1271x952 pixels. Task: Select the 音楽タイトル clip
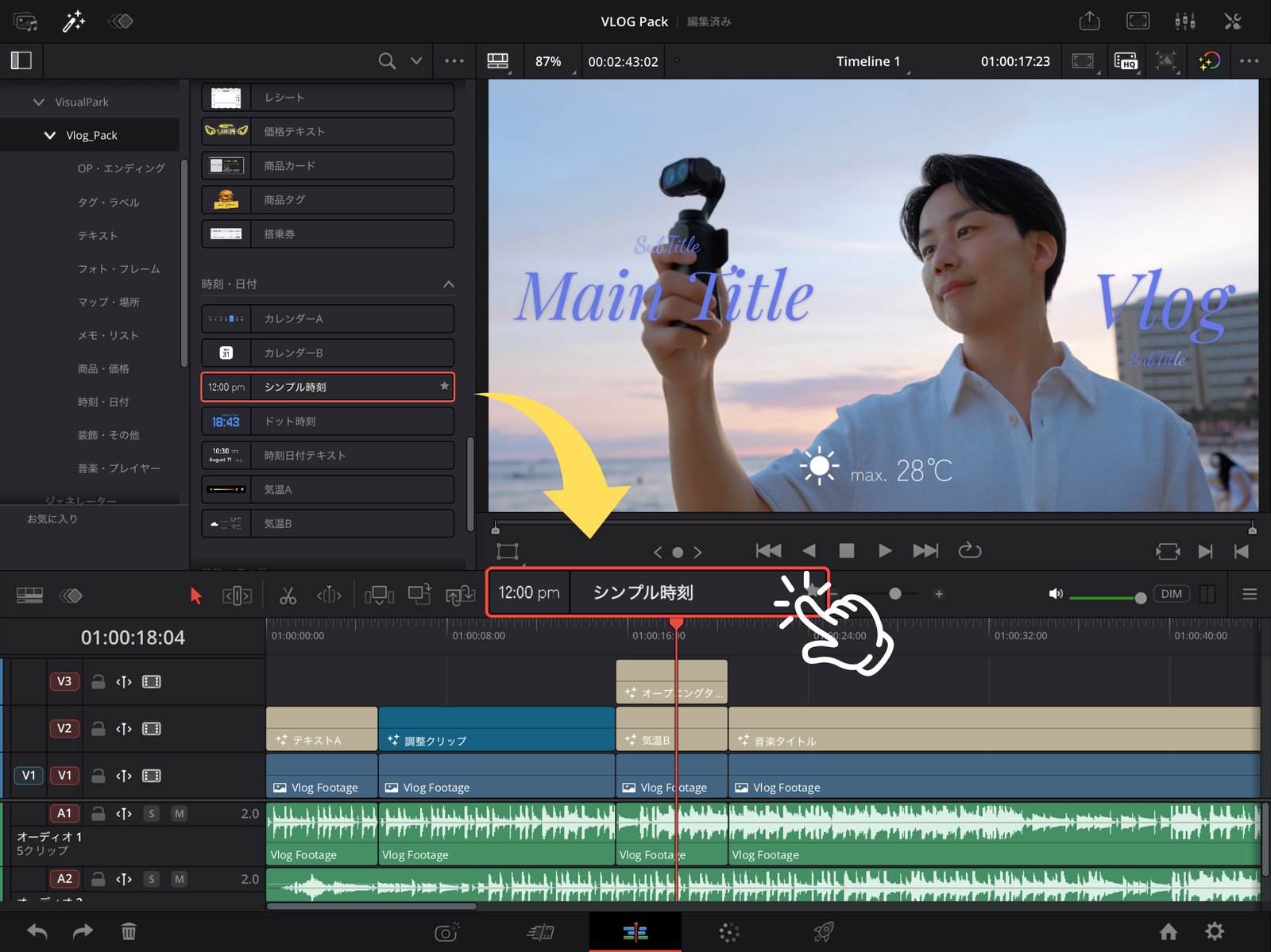[994, 729]
